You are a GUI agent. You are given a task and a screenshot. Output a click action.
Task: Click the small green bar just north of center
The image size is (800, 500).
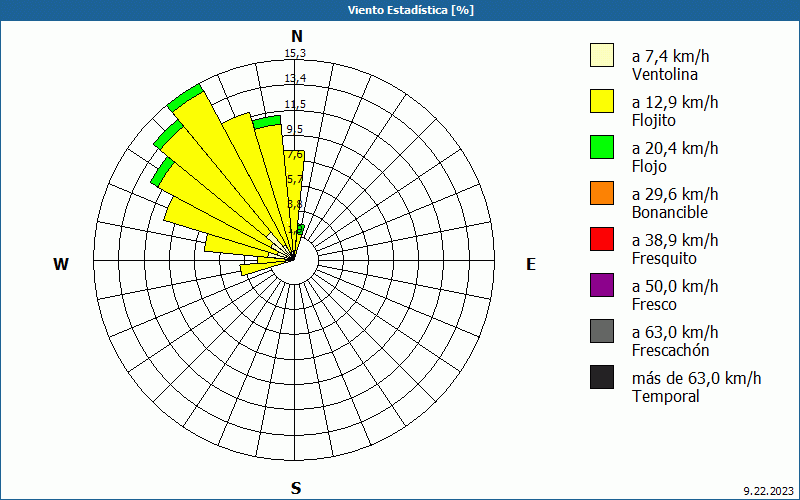tap(301, 230)
